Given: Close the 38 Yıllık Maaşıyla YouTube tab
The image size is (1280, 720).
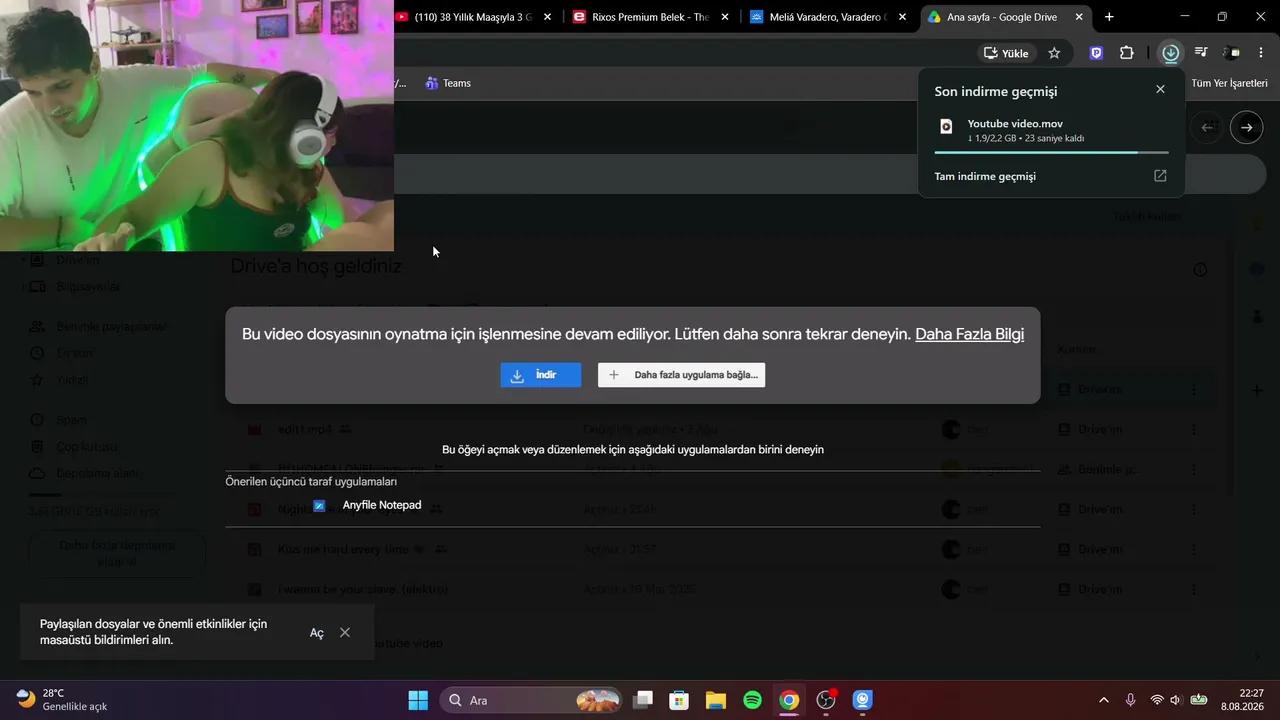Looking at the screenshot, I should pos(547,17).
